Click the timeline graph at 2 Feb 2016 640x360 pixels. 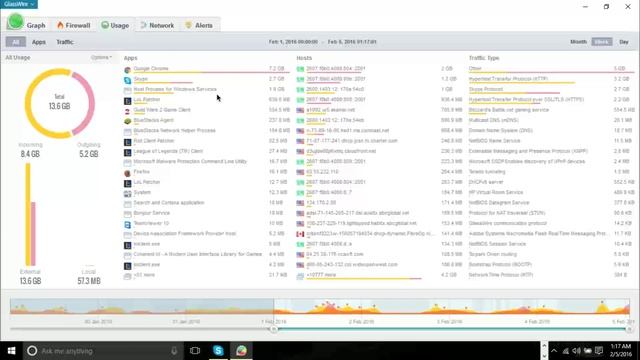tap(361, 307)
